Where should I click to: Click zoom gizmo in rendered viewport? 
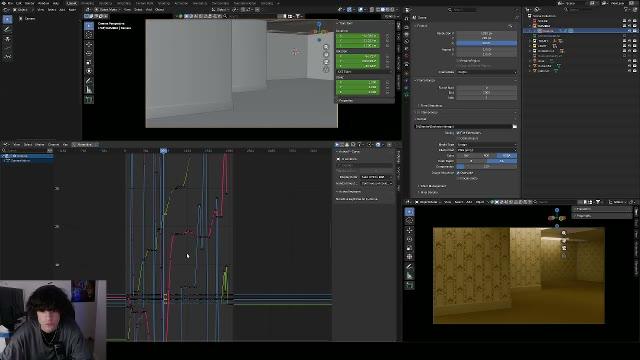(x=564, y=233)
